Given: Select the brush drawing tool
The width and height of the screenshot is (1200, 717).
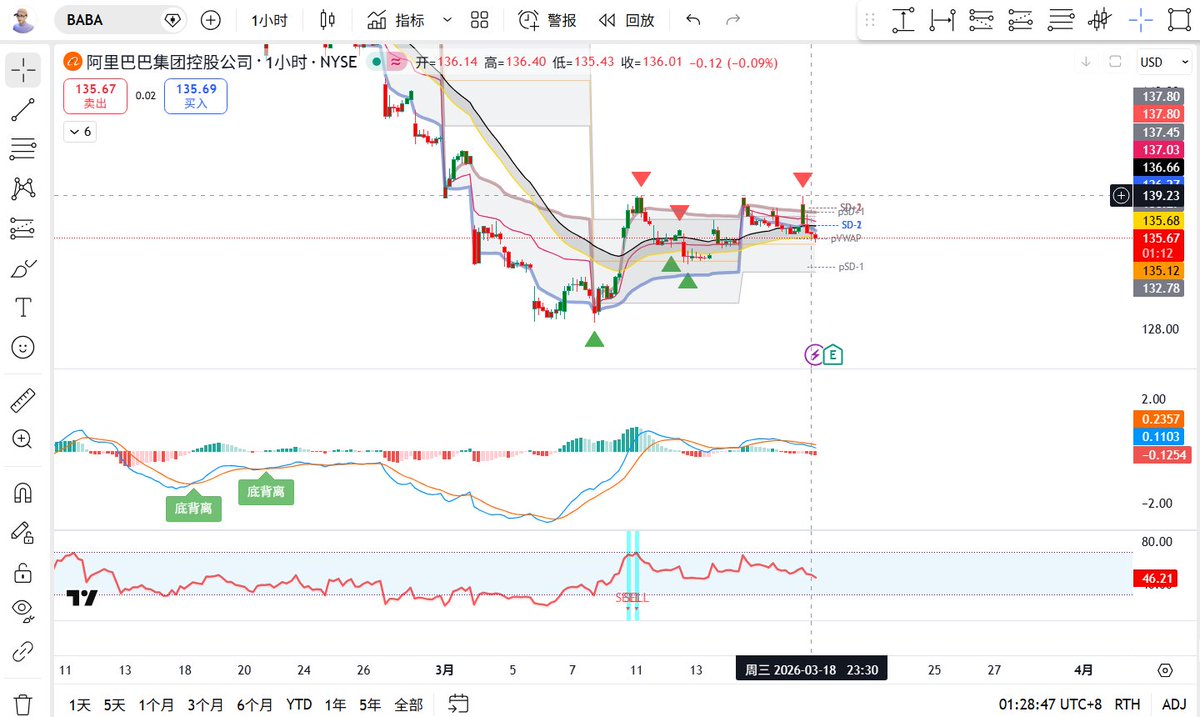Looking at the screenshot, I should [x=23, y=268].
